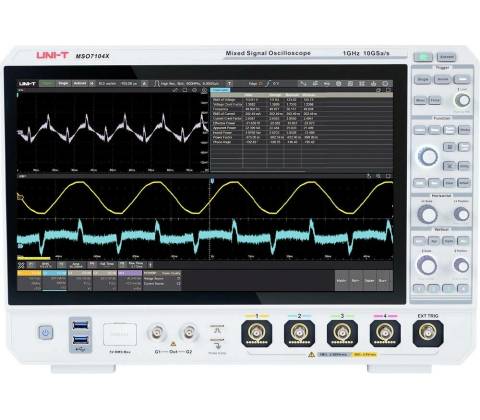Image resolution: width=480 pixels, height=420 pixels.
Task: Toggle the green on-screen Run/Stop button
Action: point(47,84)
